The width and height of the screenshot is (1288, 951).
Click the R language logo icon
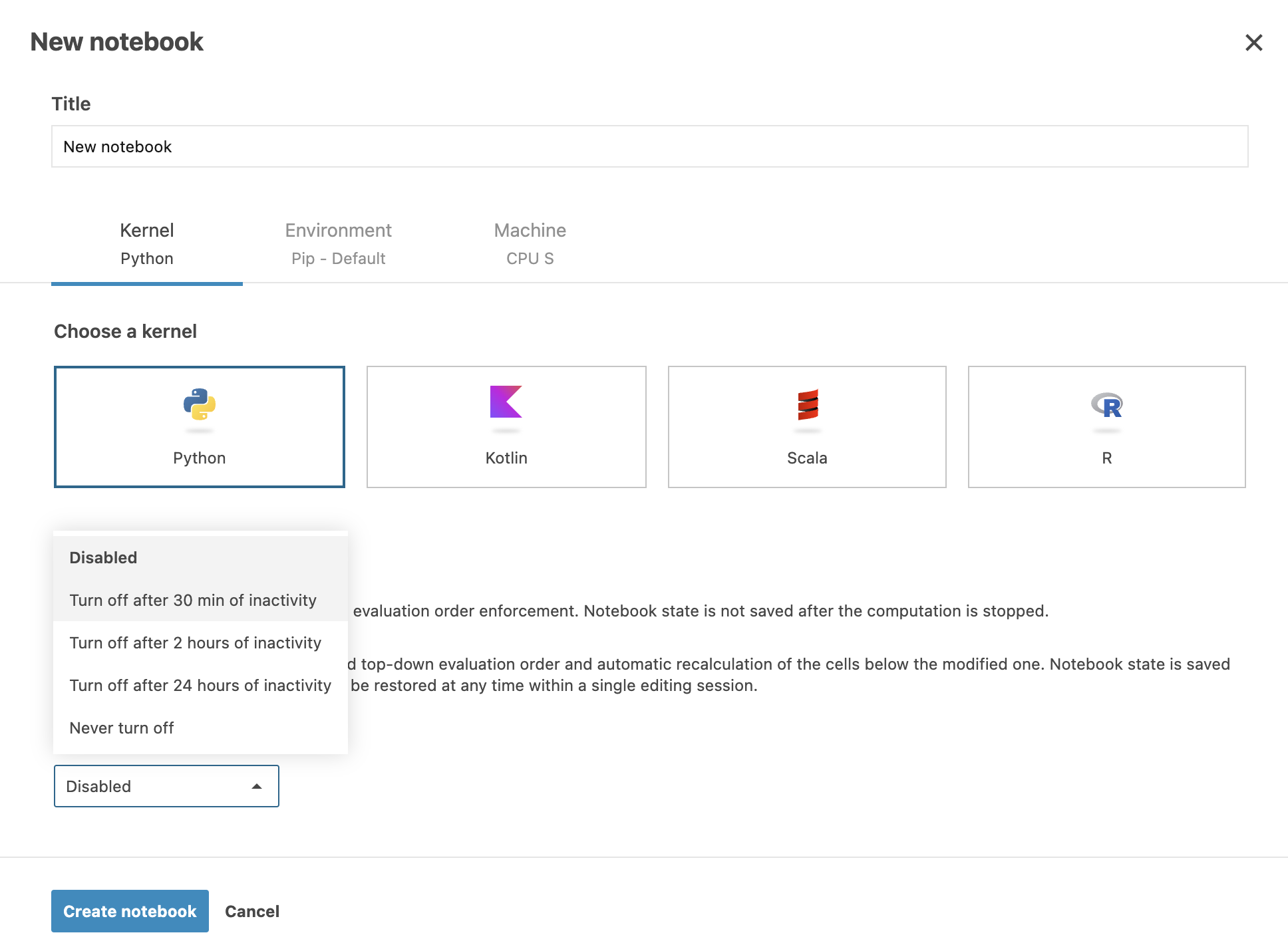(1107, 405)
